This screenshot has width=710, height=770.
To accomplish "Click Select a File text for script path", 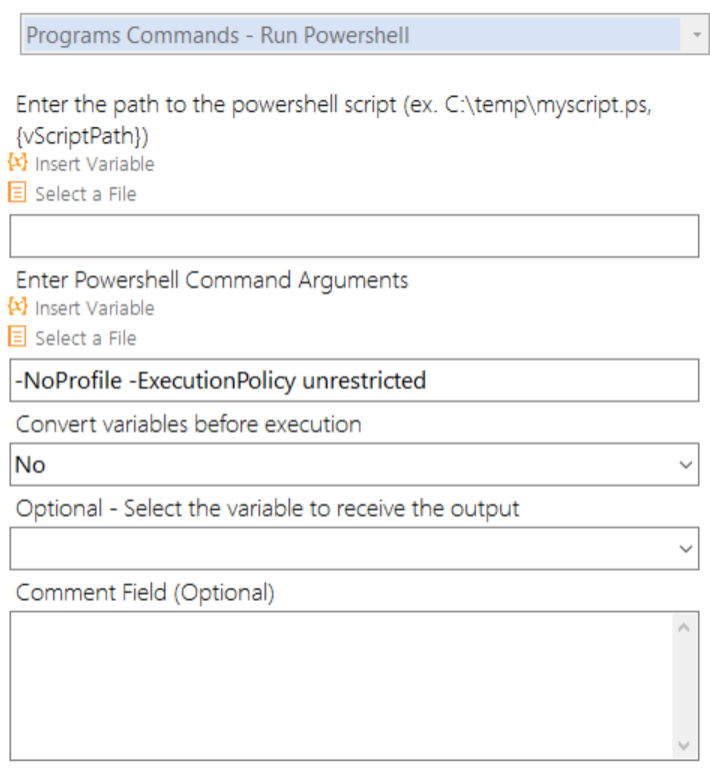I will [x=86, y=194].
